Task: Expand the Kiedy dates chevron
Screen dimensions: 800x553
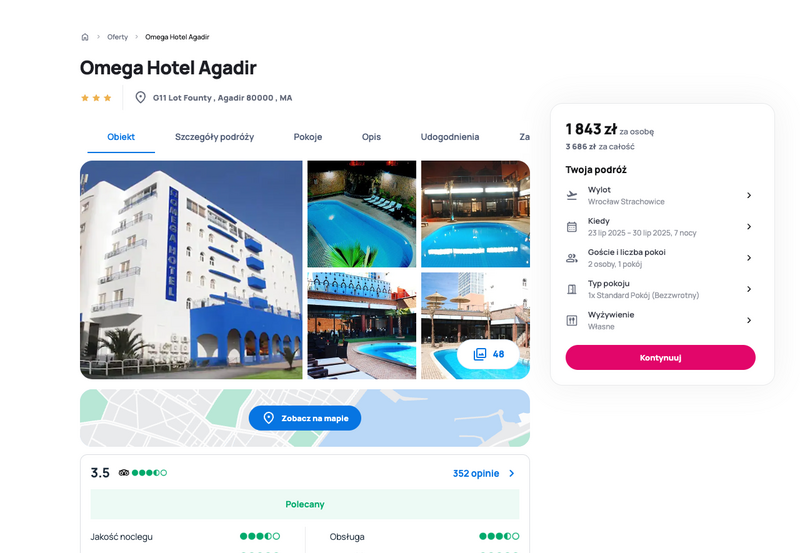Action: pos(749,227)
